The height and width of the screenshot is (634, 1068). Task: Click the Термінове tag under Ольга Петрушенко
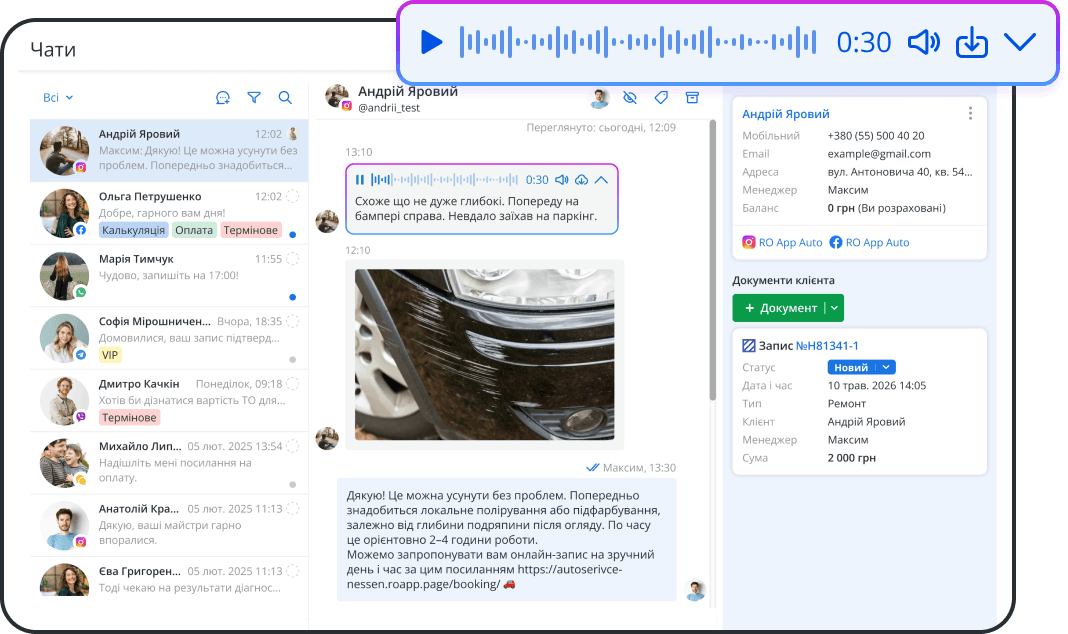(x=251, y=230)
